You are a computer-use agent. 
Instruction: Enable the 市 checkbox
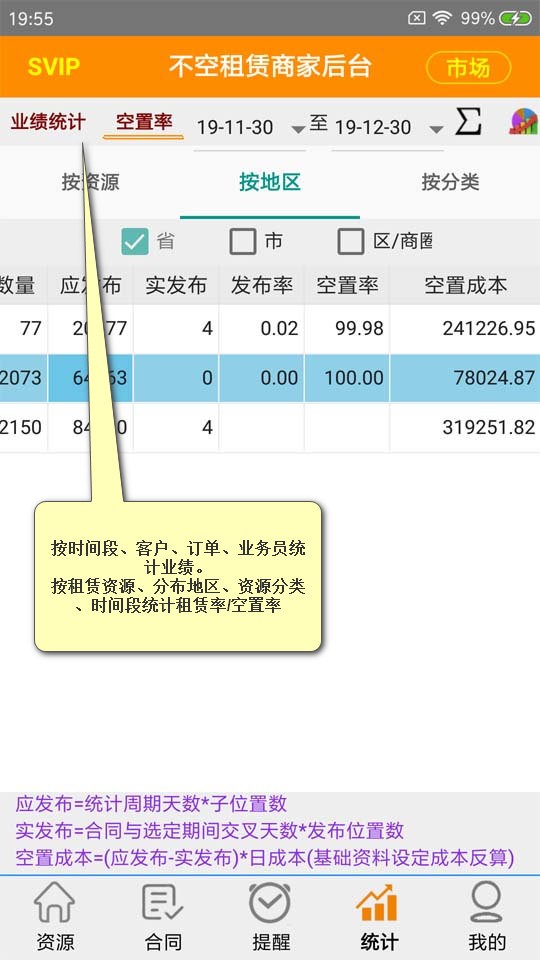(242, 241)
